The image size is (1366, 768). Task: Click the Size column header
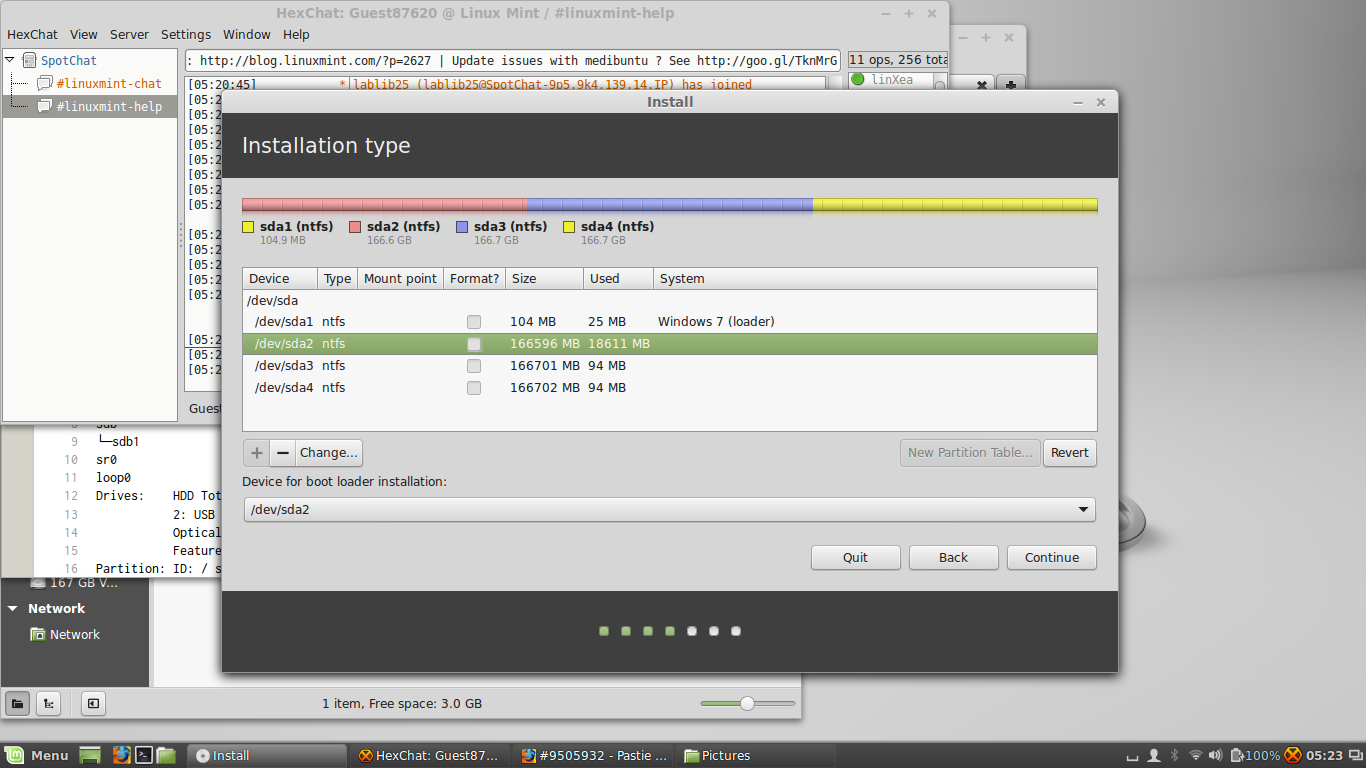(x=544, y=279)
